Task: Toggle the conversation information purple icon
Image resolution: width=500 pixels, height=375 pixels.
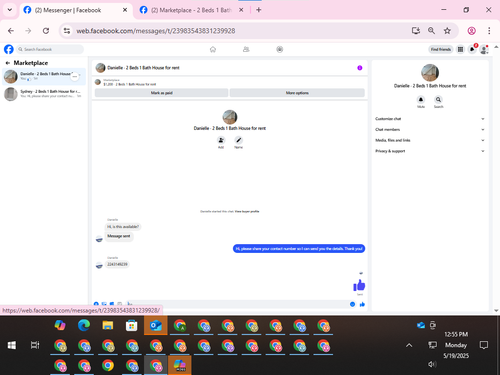Action: pyautogui.click(x=360, y=68)
